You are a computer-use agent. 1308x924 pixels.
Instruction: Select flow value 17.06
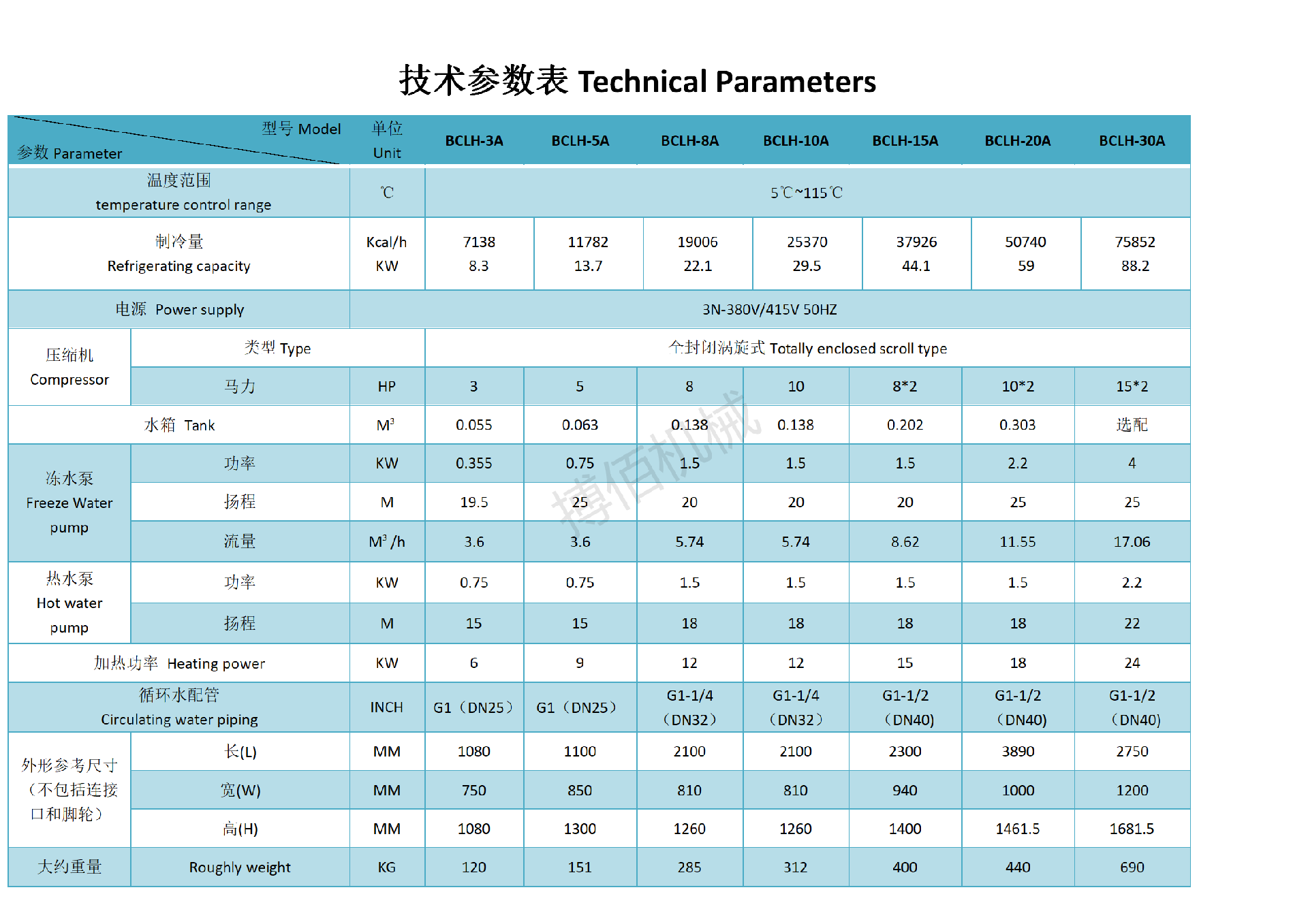pyautogui.click(x=1132, y=542)
